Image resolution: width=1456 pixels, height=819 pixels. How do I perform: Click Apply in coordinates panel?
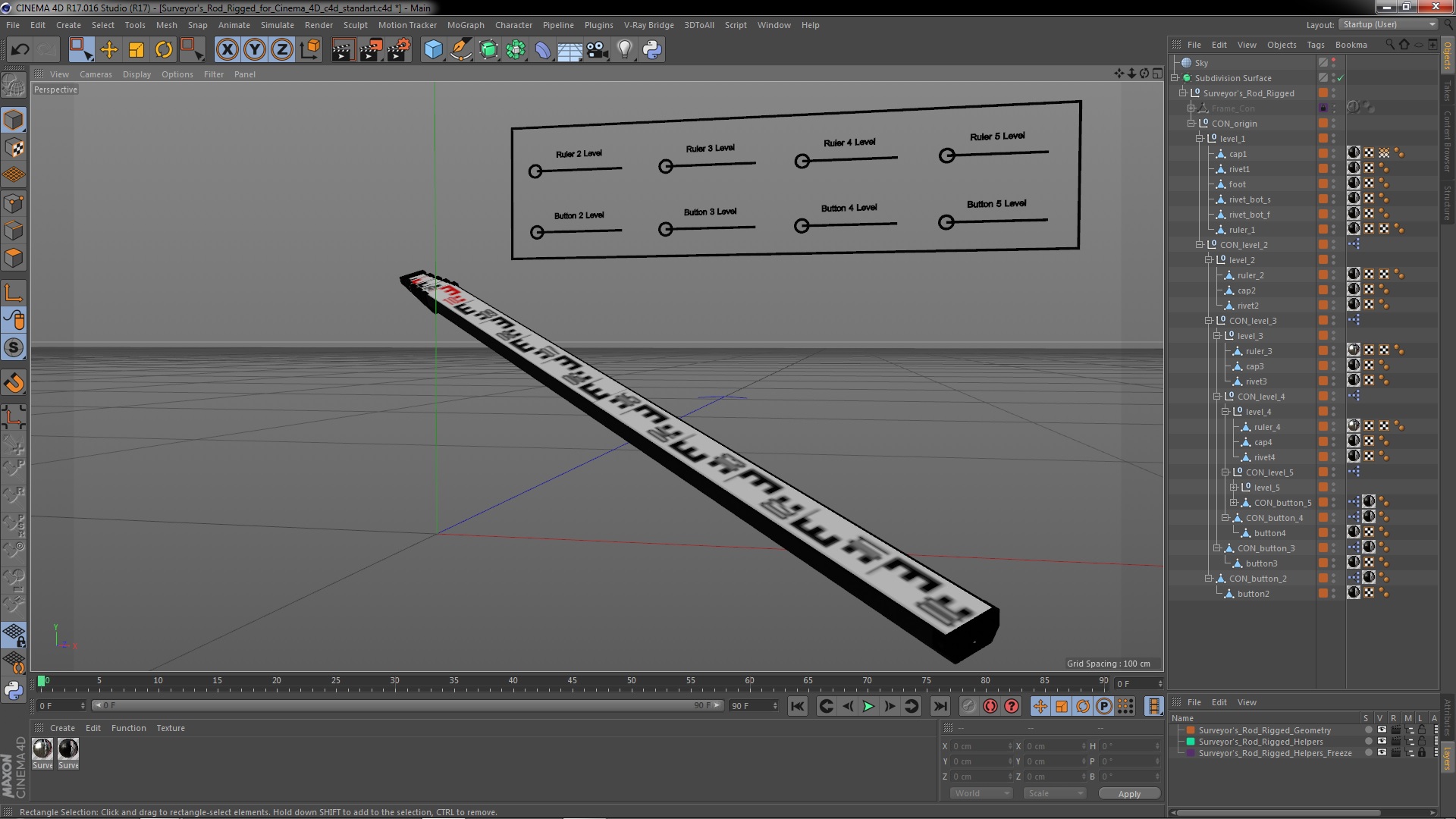(x=1129, y=794)
